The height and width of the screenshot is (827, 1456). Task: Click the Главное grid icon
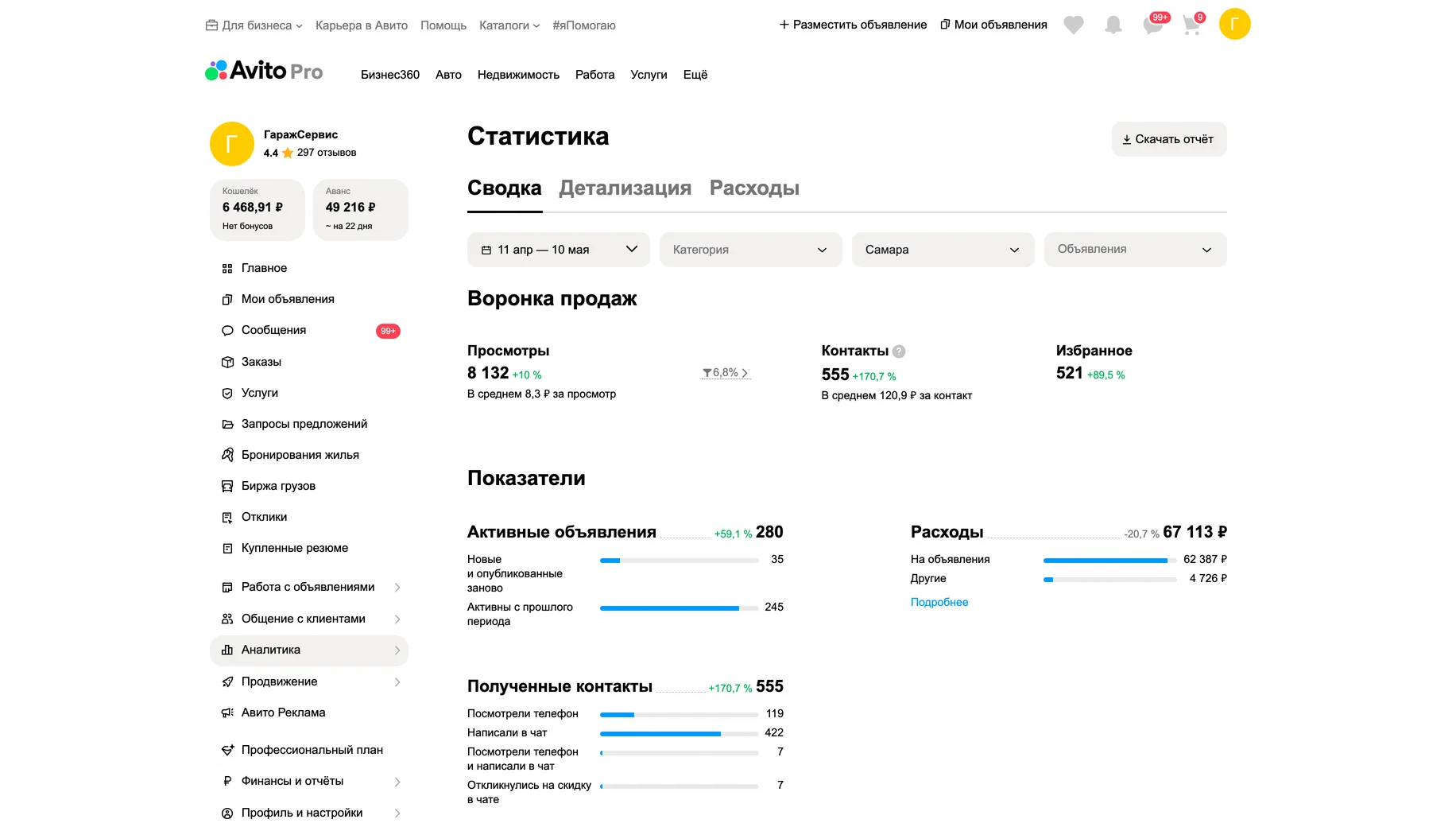(227, 269)
